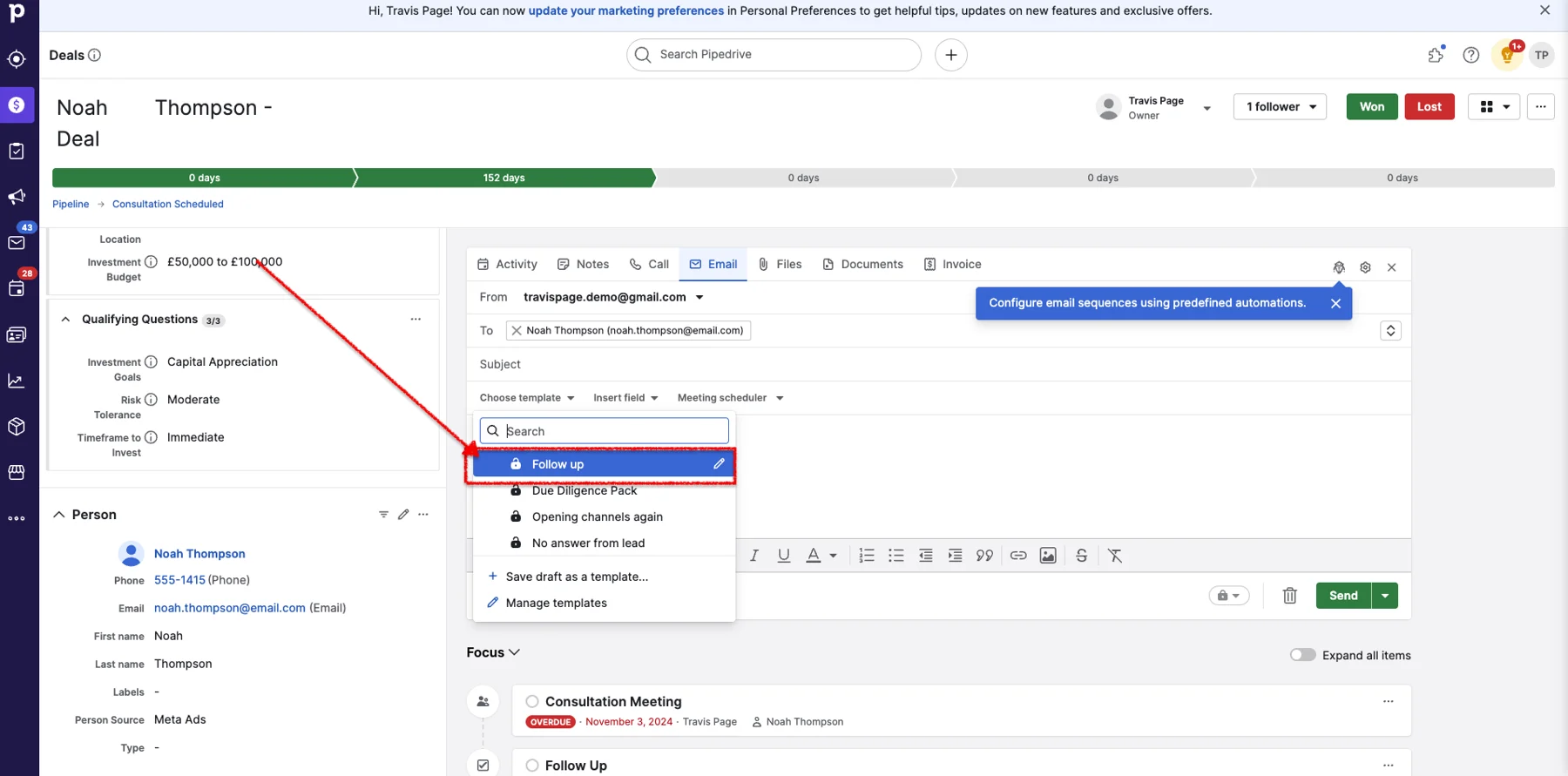Image resolution: width=1568 pixels, height=776 pixels.
Task: Open the More dots in sidebar
Action: 17,518
